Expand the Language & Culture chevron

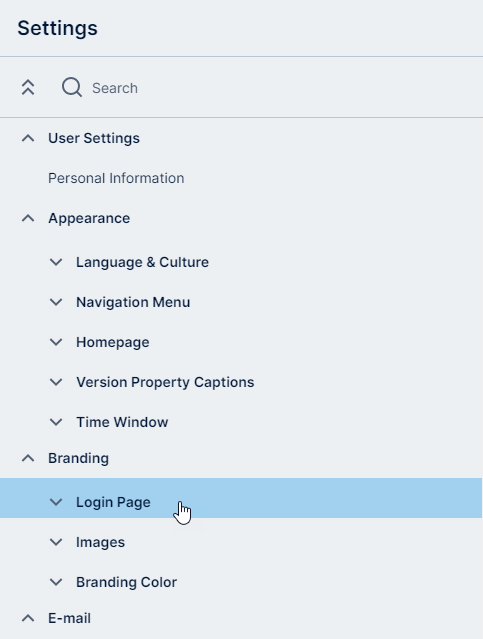pyautogui.click(x=56, y=262)
